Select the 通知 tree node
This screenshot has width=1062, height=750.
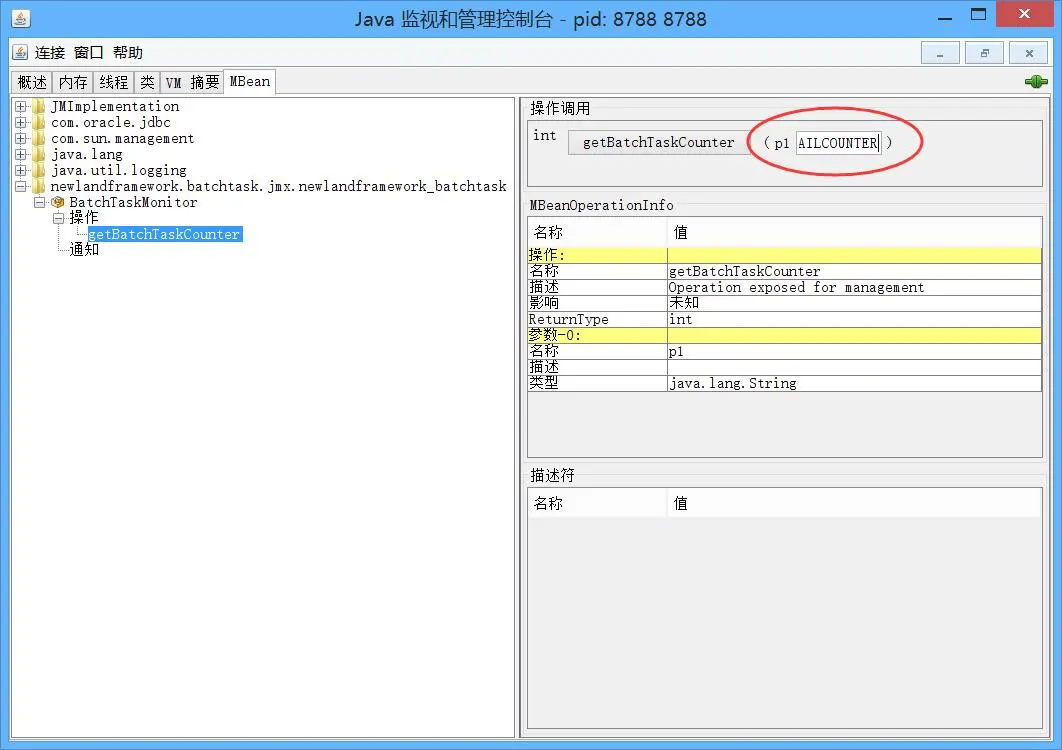click(x=84, y=250)
